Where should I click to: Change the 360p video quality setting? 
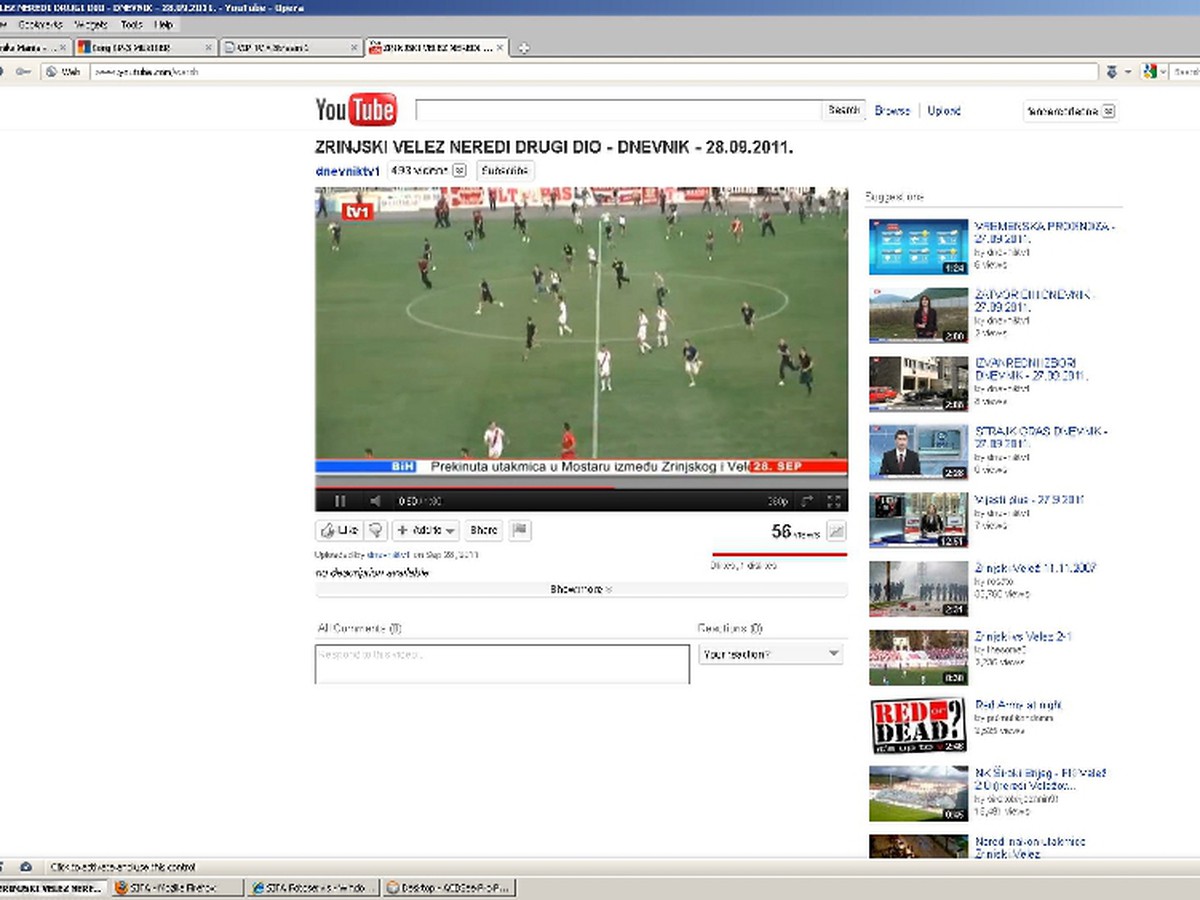(x=777, y=501)
